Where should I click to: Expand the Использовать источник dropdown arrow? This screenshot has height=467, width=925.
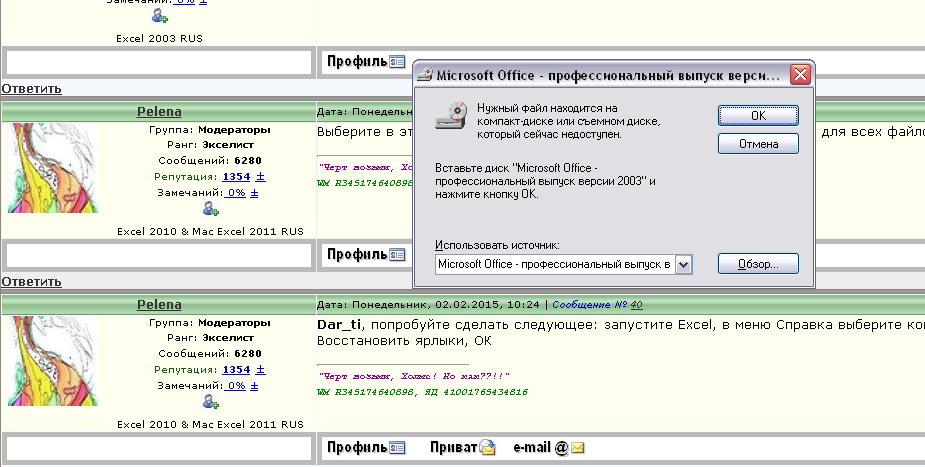683,265
